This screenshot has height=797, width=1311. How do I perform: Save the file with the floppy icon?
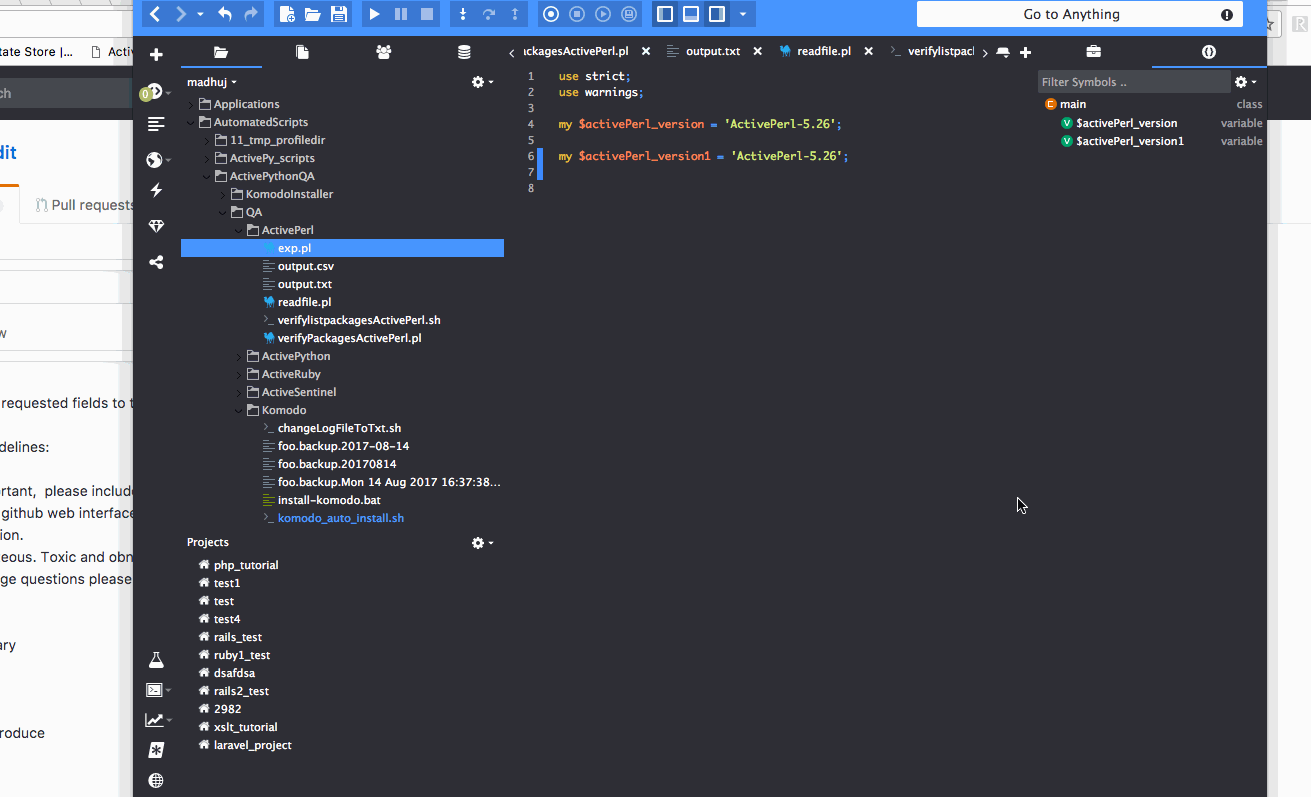pyautogui.click(x=339, y=14)
